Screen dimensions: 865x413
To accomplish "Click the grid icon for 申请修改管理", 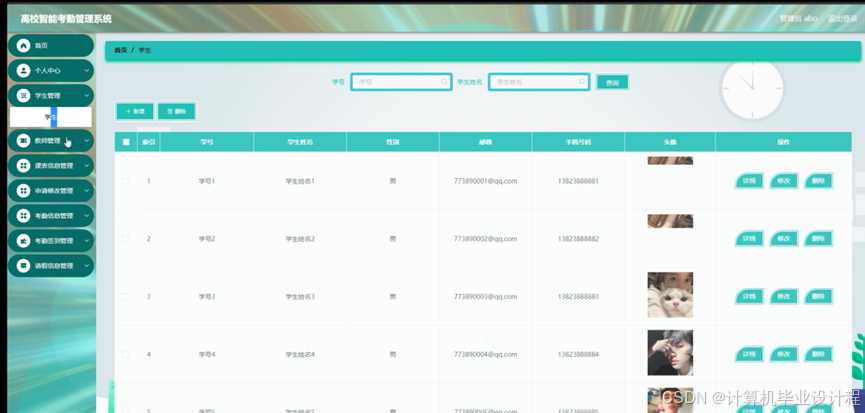I will [23, 191].
